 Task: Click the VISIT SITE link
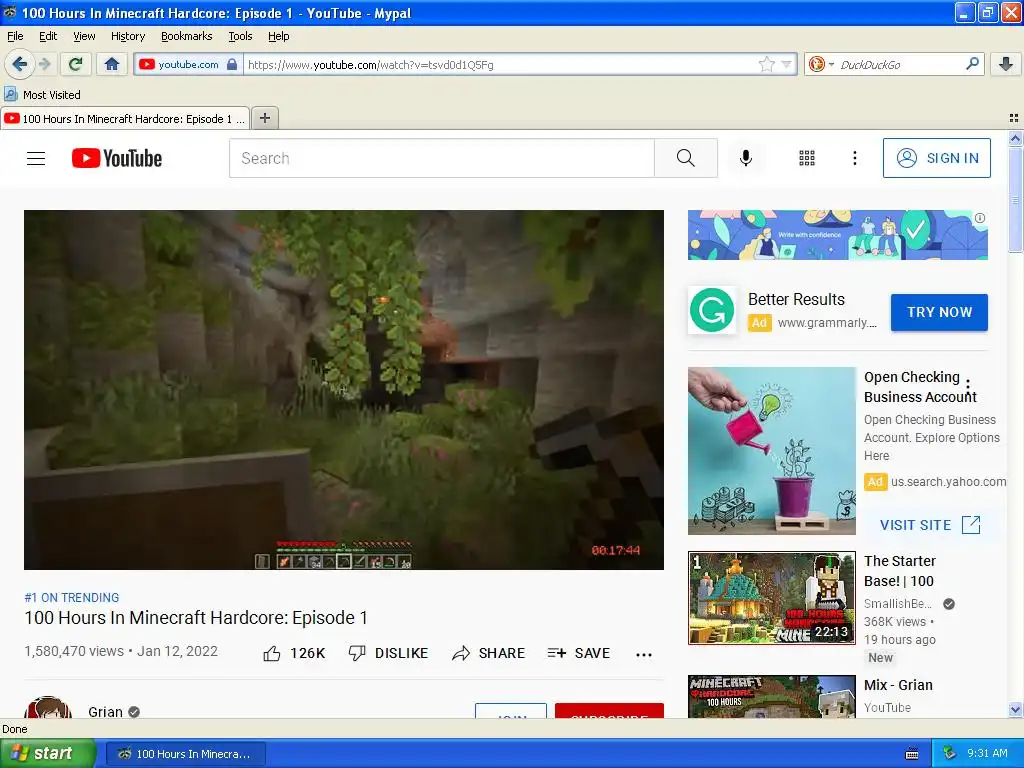[930, 524]
